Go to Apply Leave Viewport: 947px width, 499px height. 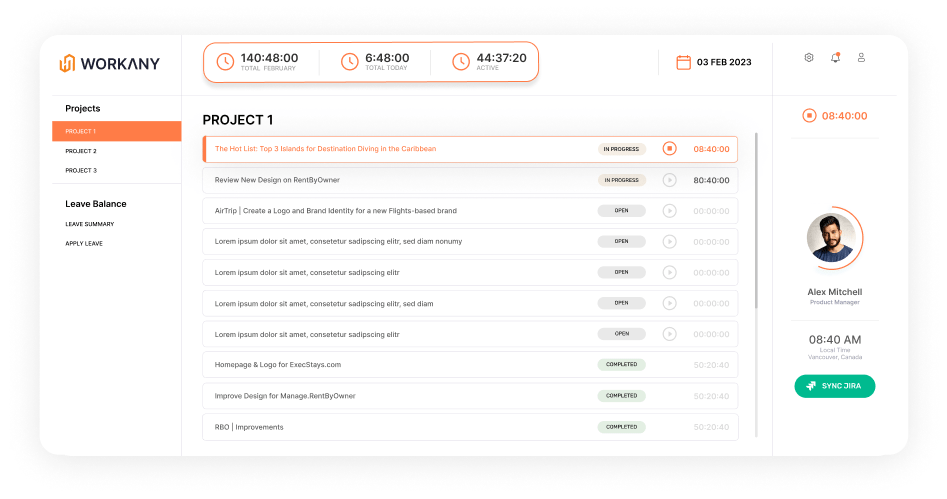coord(84,244)
